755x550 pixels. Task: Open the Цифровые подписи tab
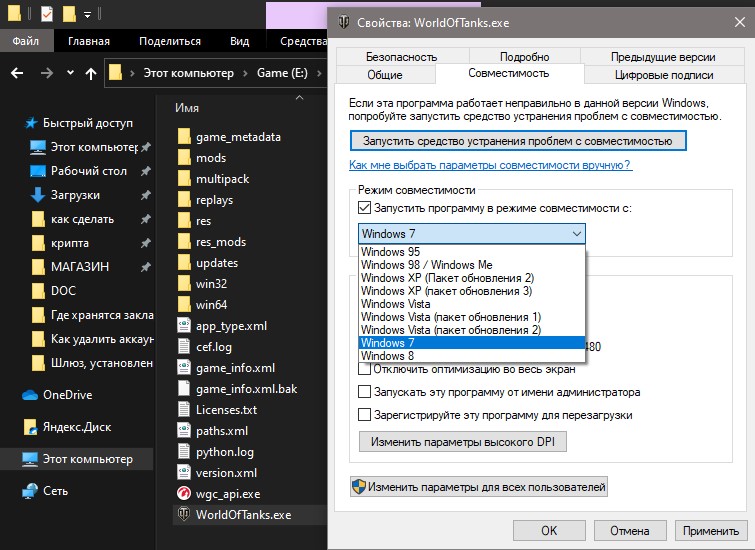pos(664,75)
